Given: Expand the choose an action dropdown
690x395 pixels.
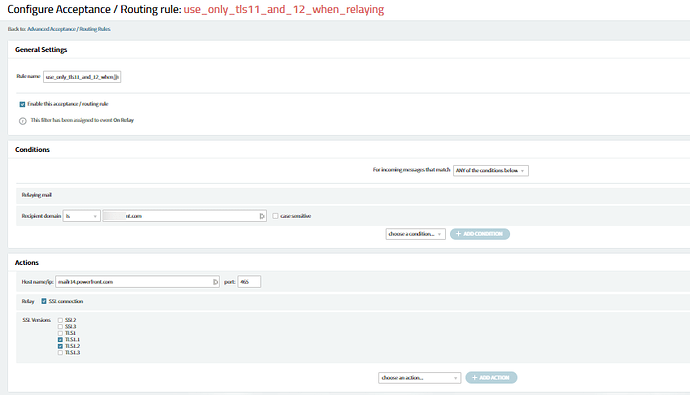Looking at the screenshot, I should coord(419,378).
